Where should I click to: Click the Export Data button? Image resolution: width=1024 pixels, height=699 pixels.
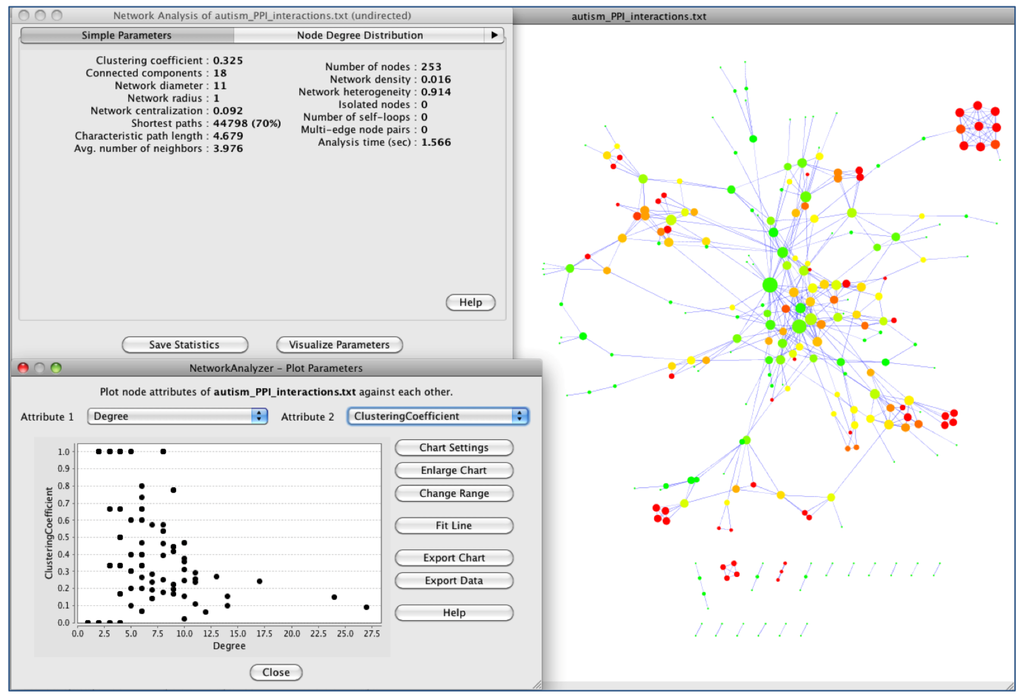click(454, 580)
